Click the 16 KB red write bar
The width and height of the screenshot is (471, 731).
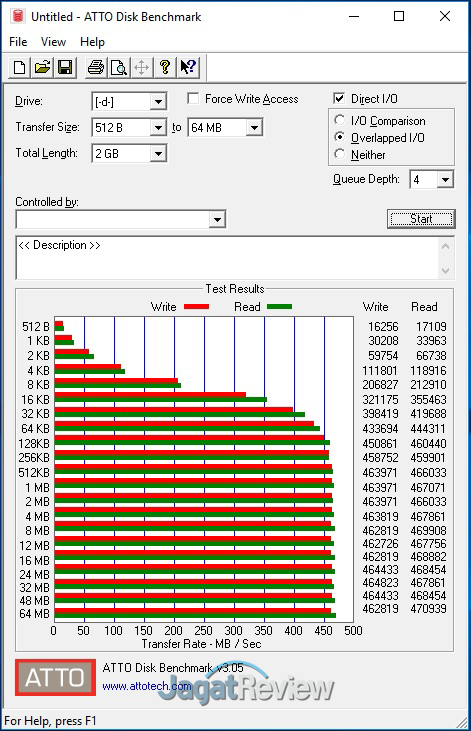tap(150, 395)
